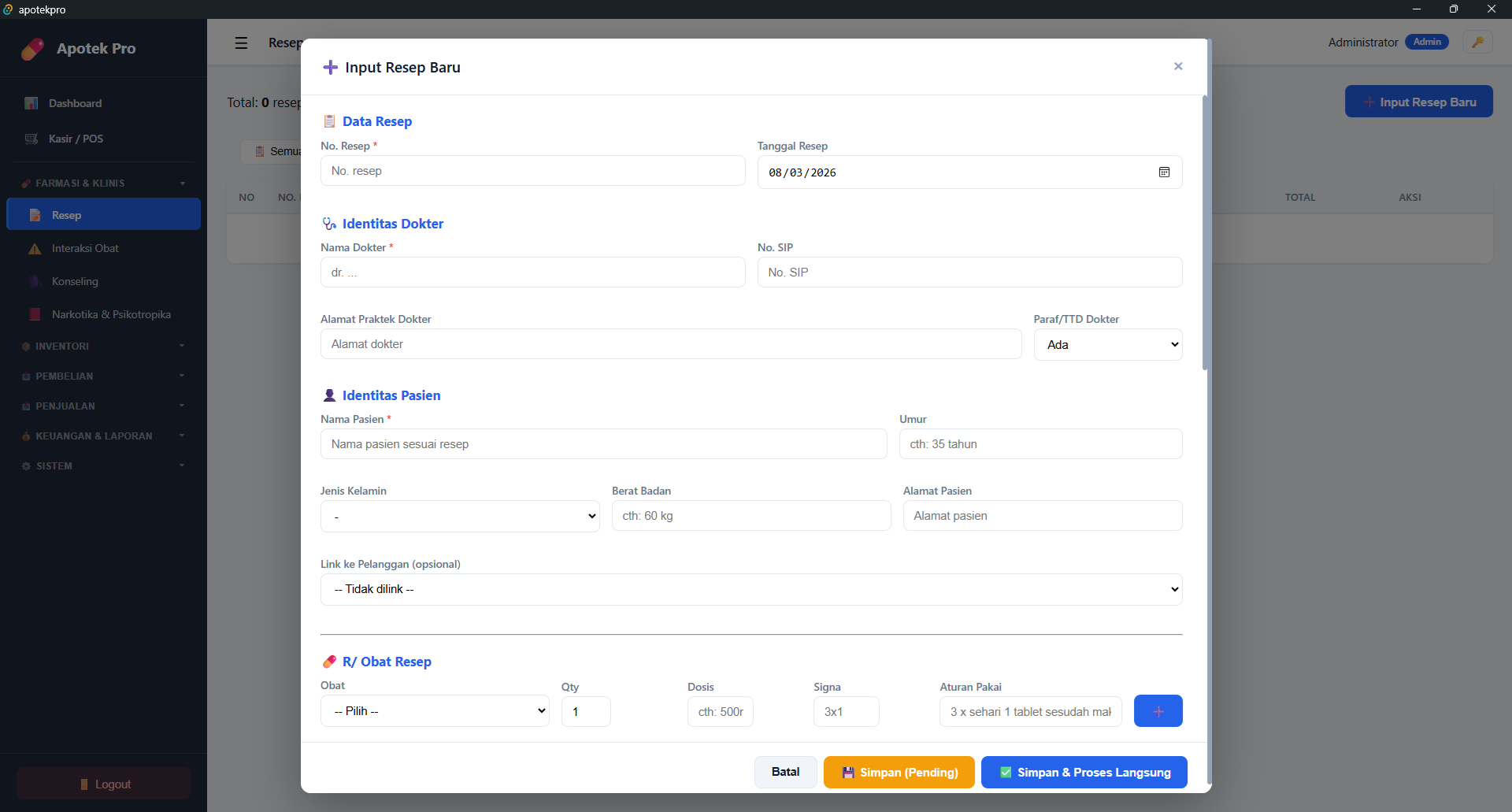Select the Obat dropdown list
This screenshot has width=1512, height=812.
click(435, 711)
